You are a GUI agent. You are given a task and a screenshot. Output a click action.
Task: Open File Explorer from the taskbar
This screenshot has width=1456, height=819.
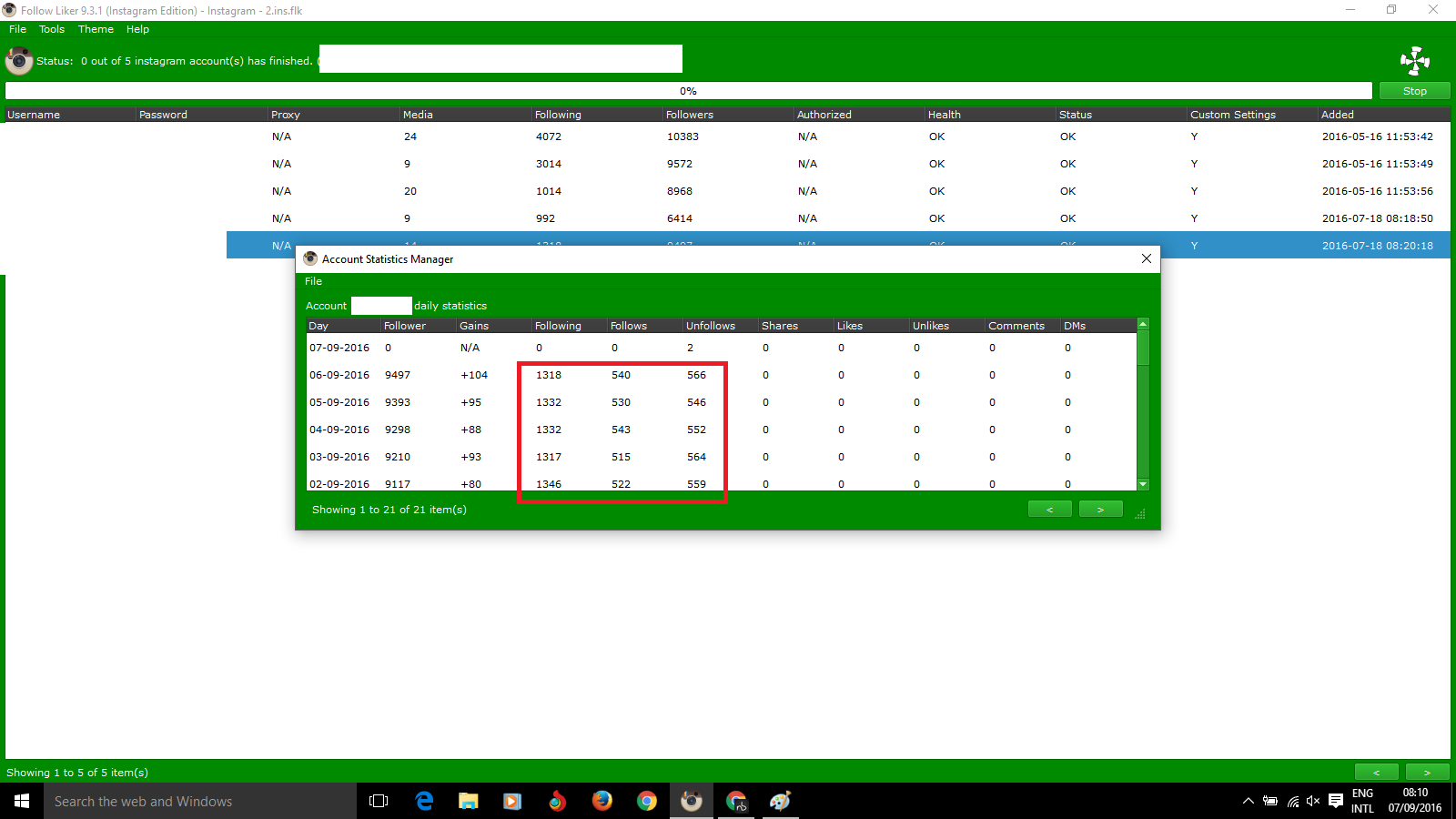468,801
